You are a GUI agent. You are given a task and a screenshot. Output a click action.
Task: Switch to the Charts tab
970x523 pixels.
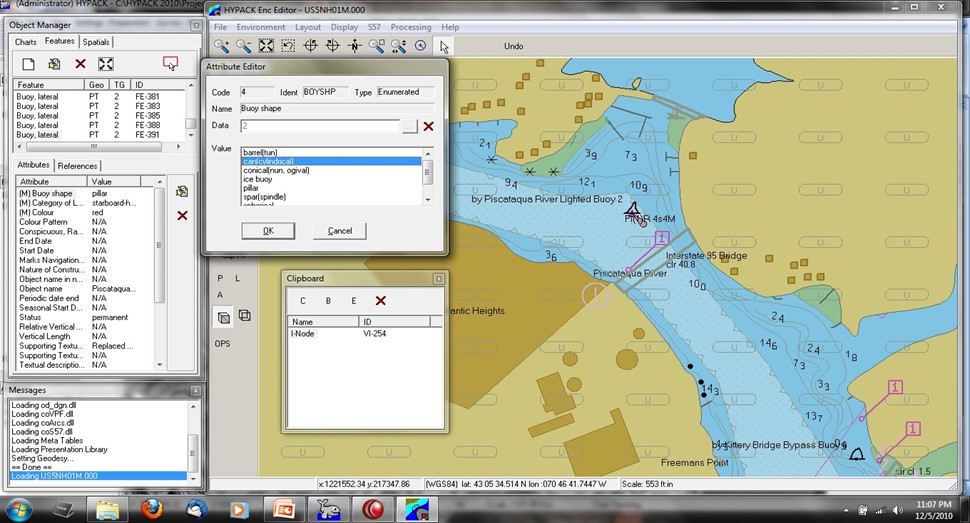coord(25,42)
